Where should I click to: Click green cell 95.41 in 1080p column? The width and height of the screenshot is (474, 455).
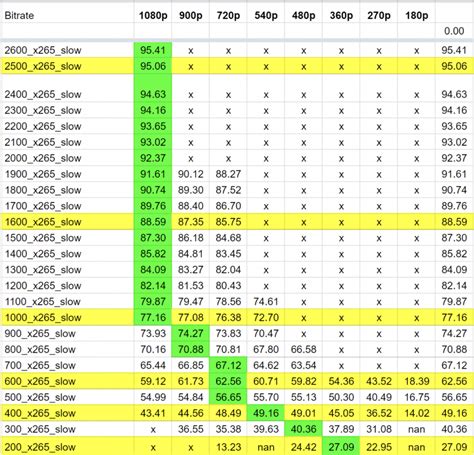pos(153,50)
